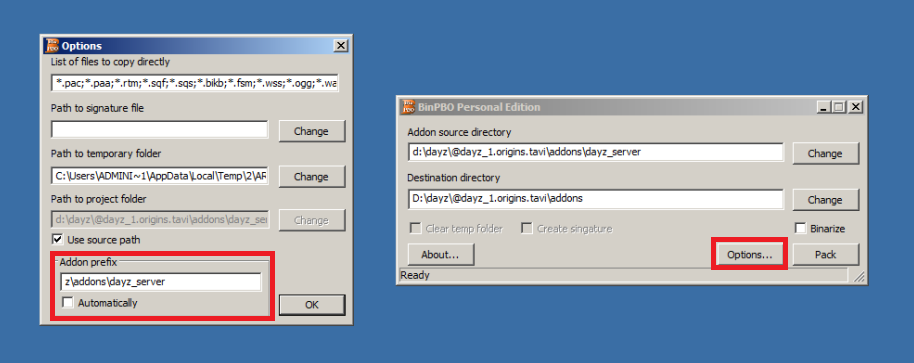Close the Options dialog
Viewport: 914px width, 363px height.
tap(341, 45)
